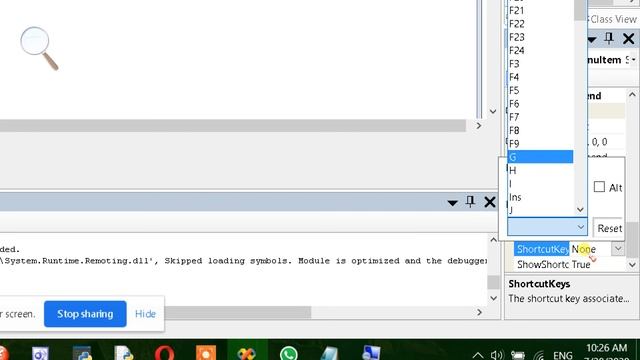Select the single letter I key entry
This screenshot has width=640, height=360.
pos(540,184)
